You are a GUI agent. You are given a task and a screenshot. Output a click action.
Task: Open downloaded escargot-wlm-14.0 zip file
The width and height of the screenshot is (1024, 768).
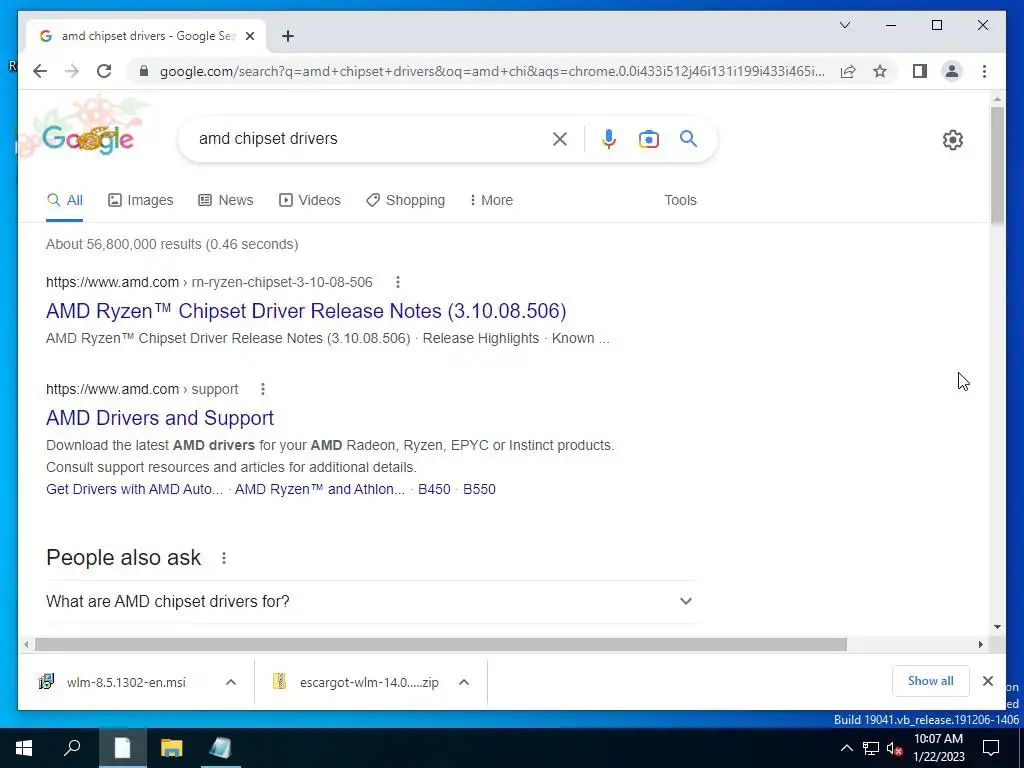[356, 682]
